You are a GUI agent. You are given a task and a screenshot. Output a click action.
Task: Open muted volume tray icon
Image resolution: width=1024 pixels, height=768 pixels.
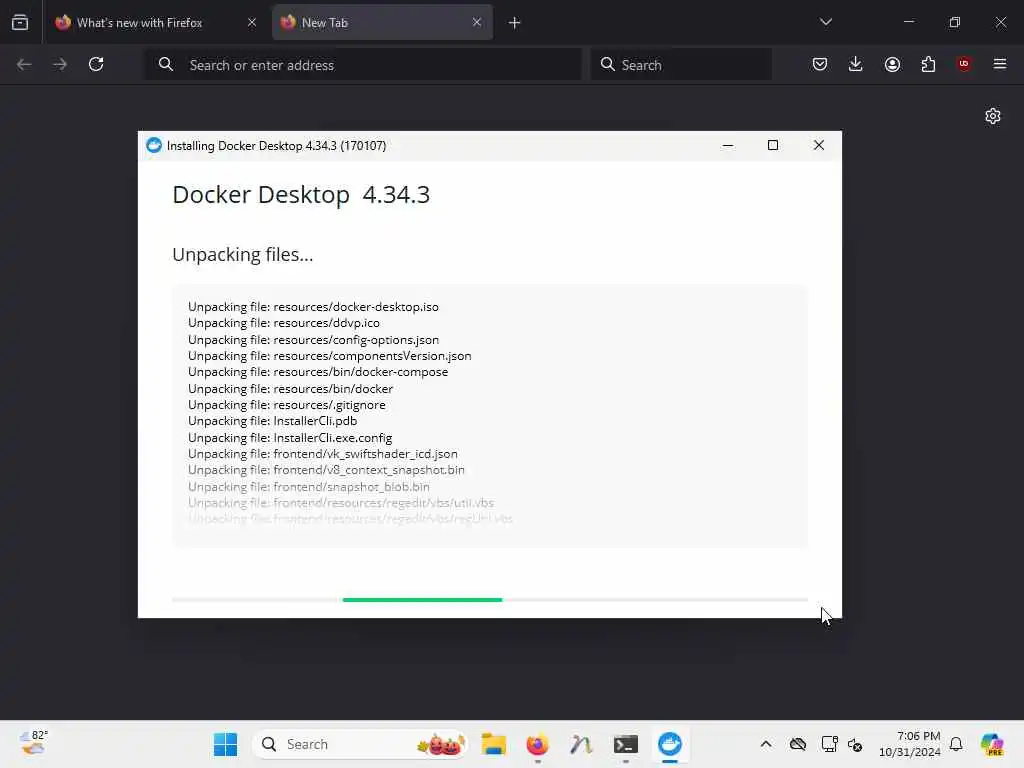855,744
